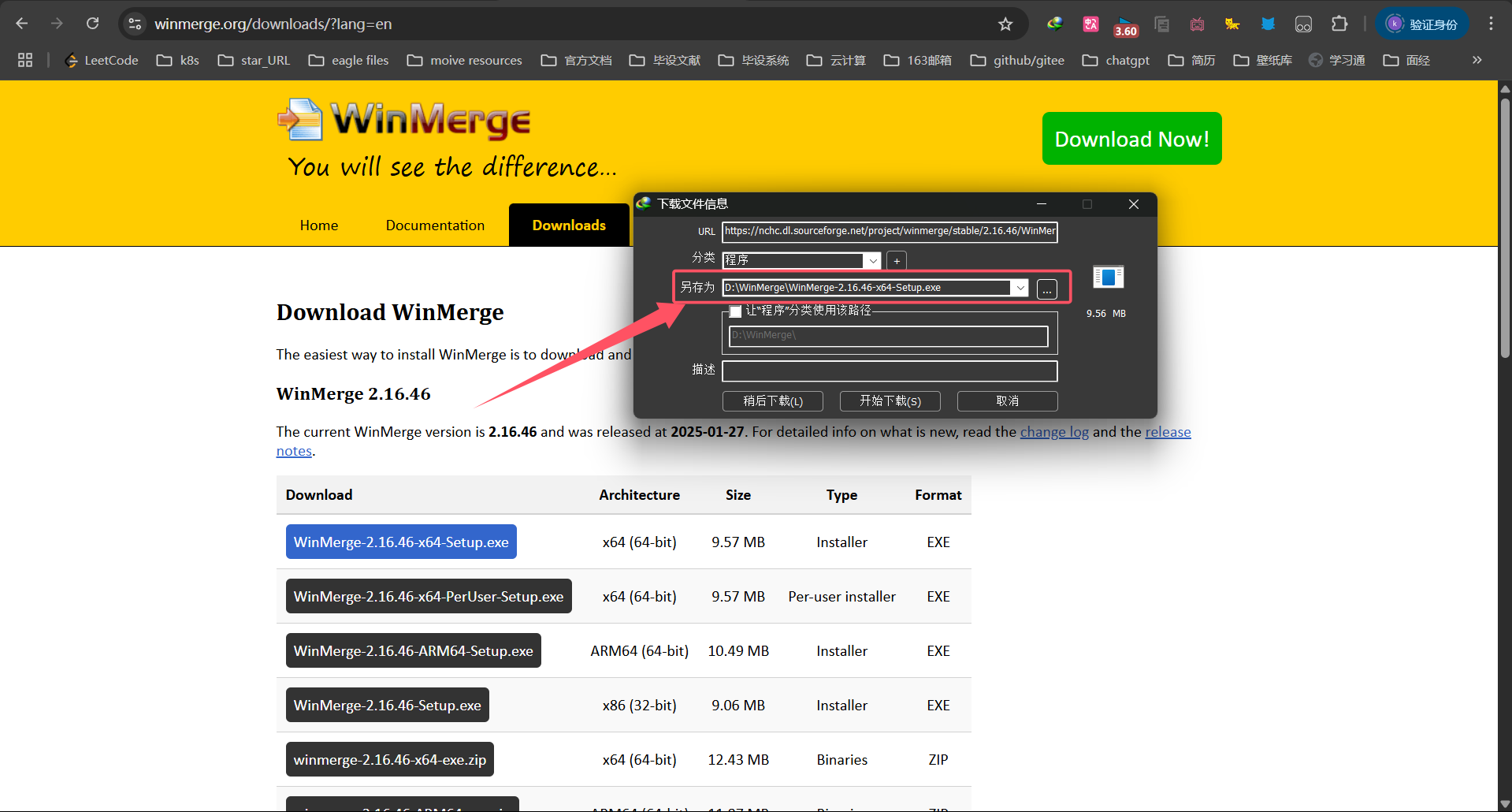The height and width of the screenshot is (812, 1512).
Task: Bookmark this page with the star icon
Action: tap(1005, 24)
